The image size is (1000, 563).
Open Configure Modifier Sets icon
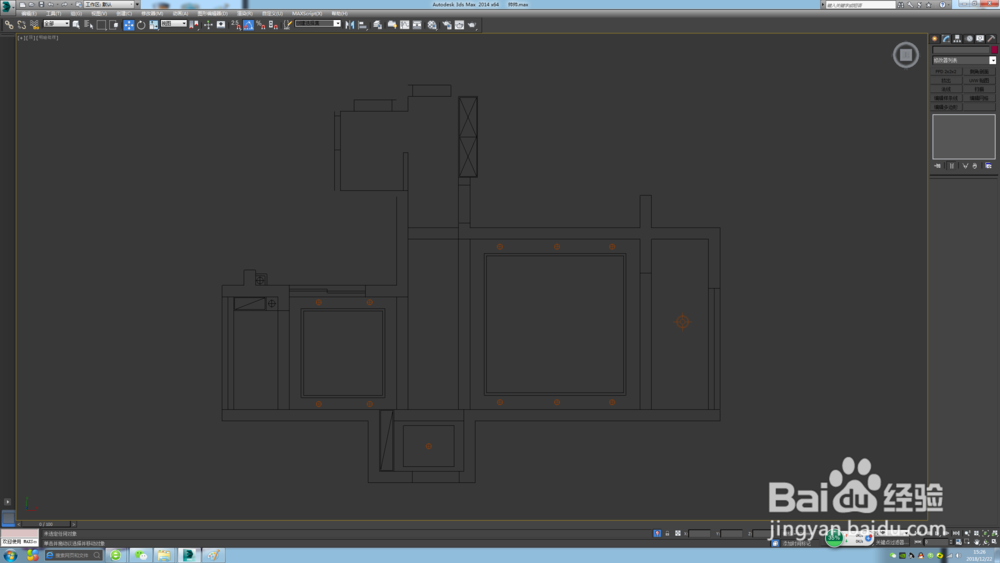(x=989, y=166)
